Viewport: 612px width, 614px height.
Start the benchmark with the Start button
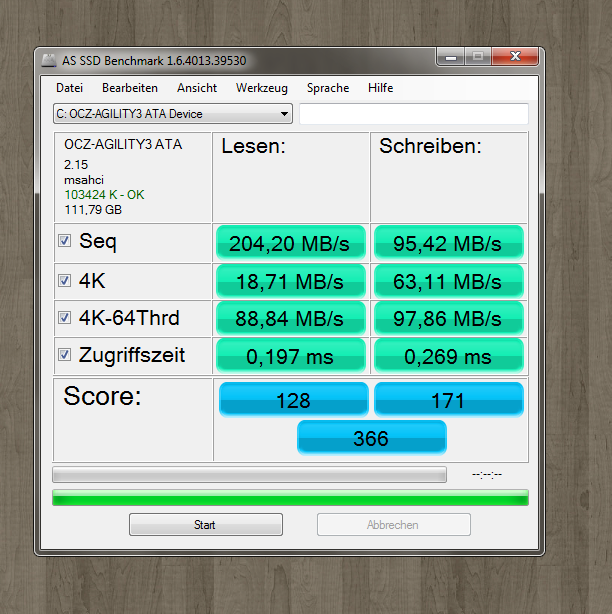coord(206,524)
